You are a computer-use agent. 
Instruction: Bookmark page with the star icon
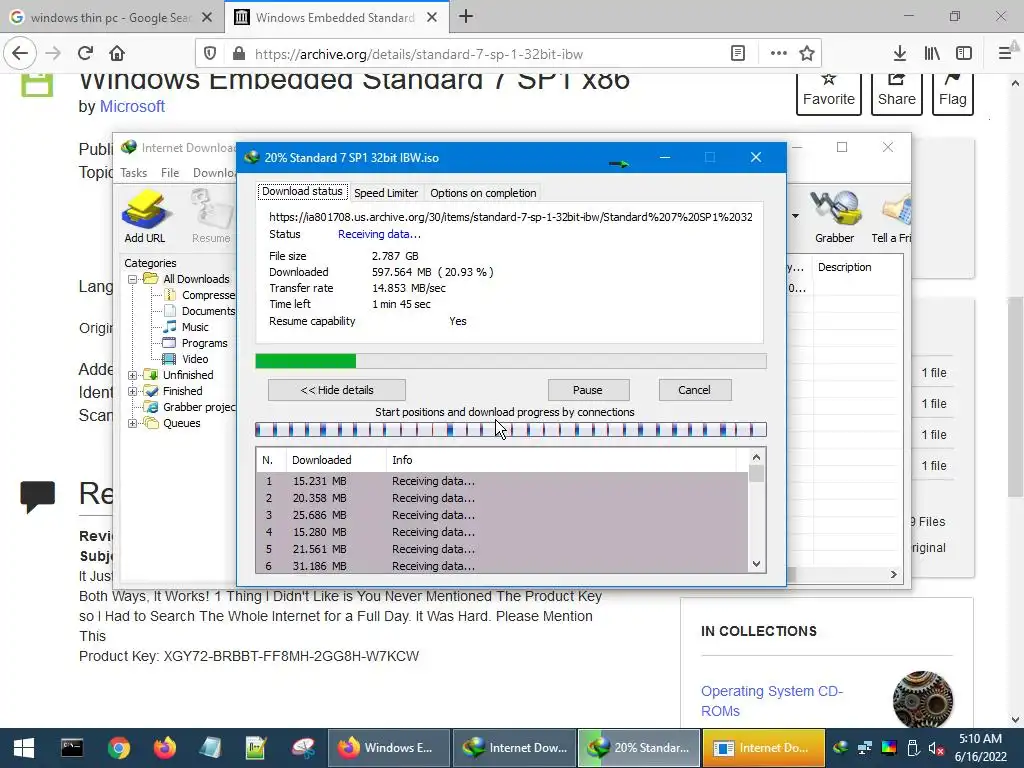[807, 54]
